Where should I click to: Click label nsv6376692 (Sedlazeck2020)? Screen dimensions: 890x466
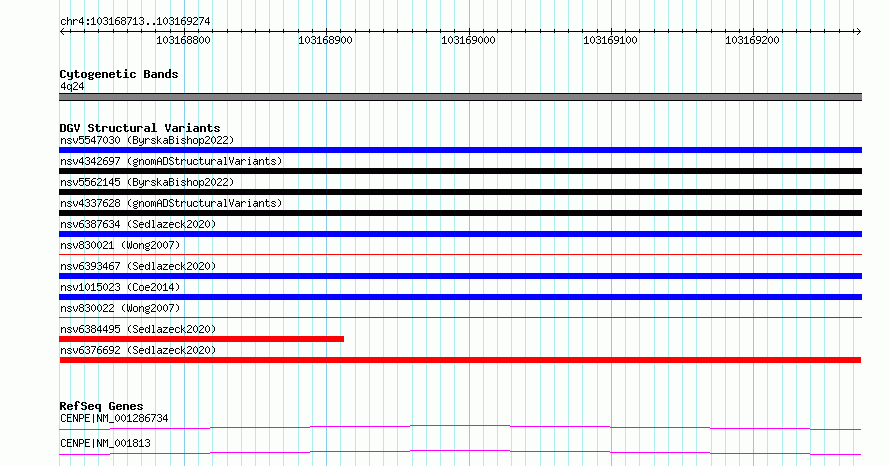(138, 350)
